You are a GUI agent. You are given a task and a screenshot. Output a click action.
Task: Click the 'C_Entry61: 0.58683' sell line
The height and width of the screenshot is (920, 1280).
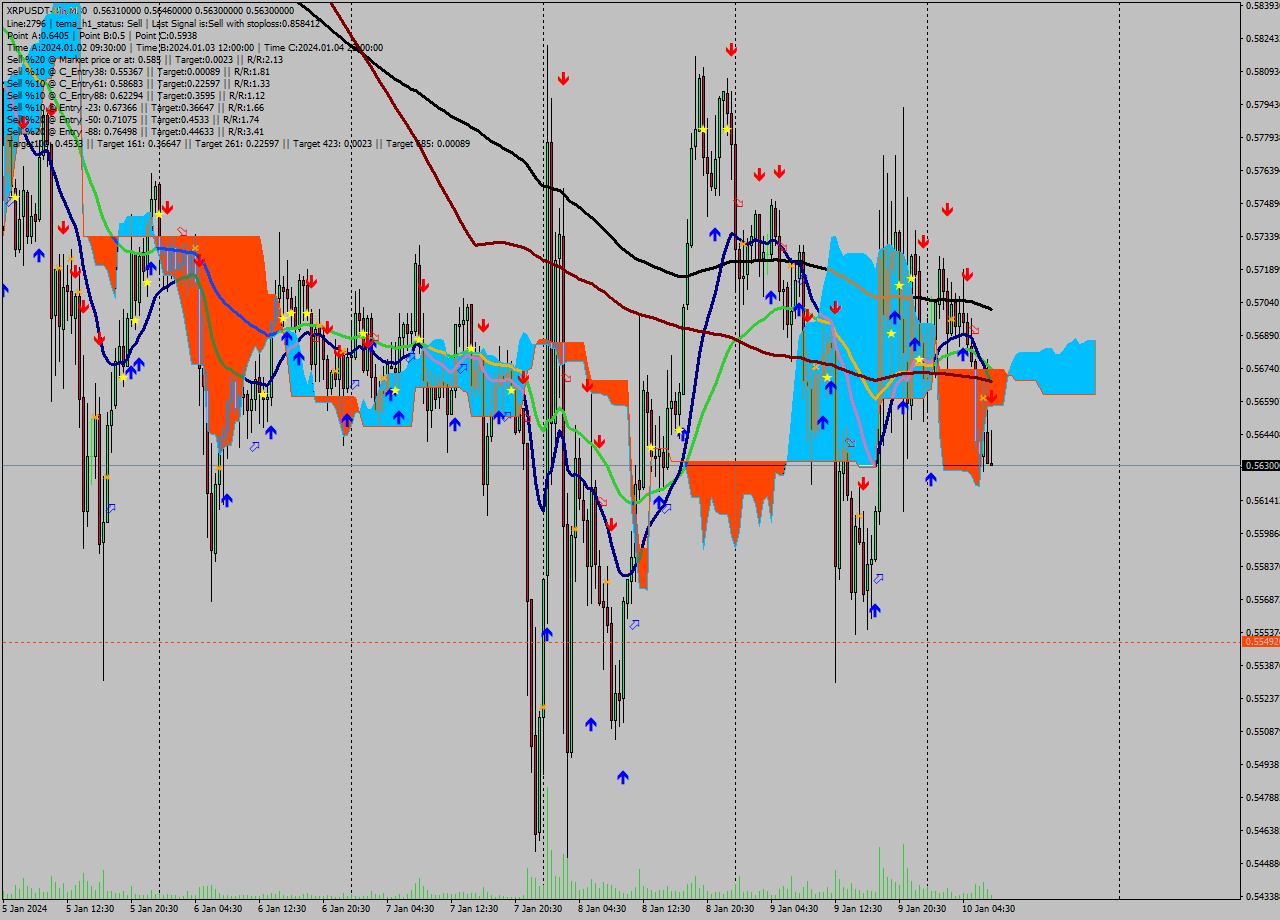(138, 83)
